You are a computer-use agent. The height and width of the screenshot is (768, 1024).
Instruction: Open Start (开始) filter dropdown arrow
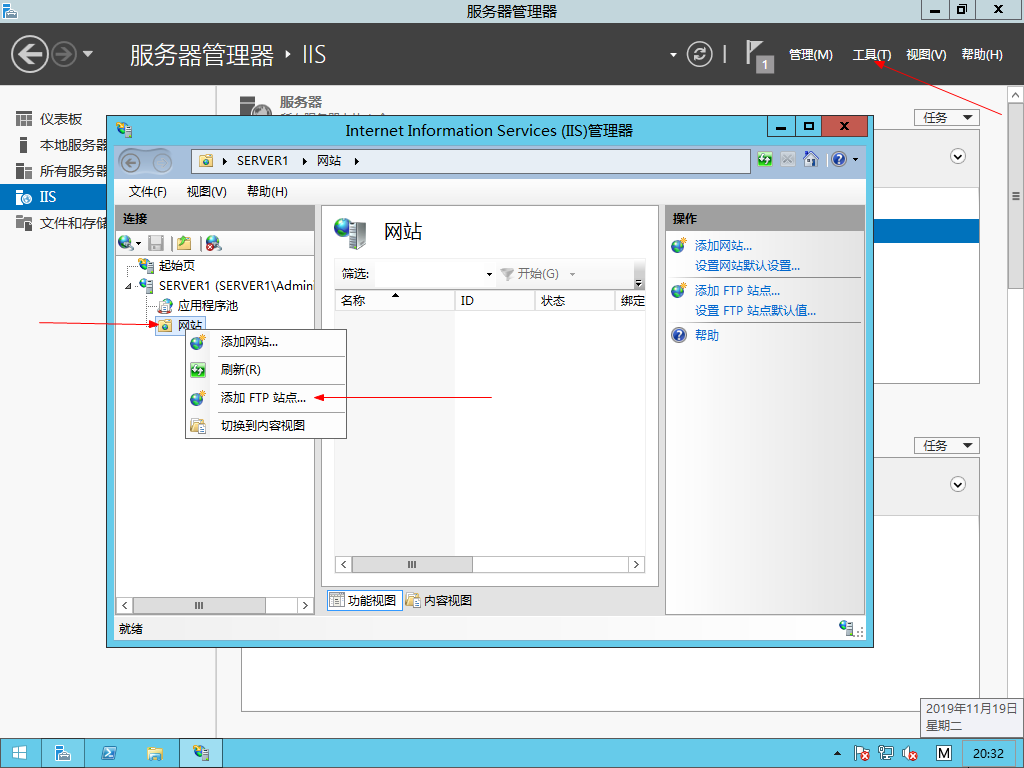tap(572, 274)
